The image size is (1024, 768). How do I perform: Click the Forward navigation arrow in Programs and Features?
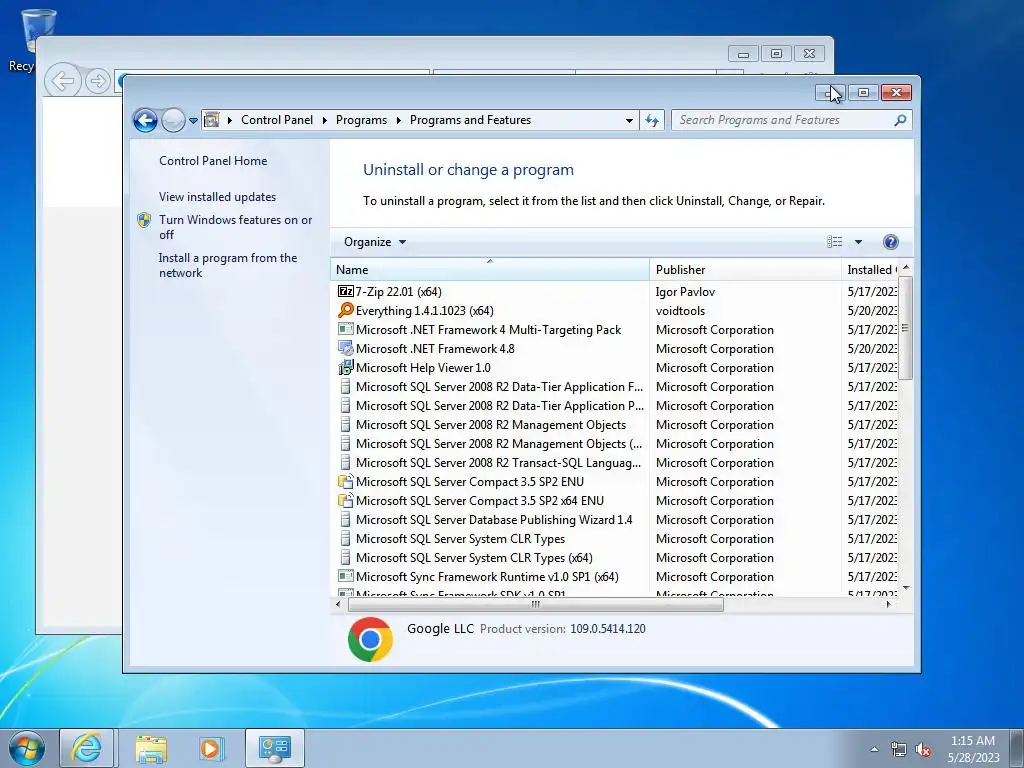[173, 120]
